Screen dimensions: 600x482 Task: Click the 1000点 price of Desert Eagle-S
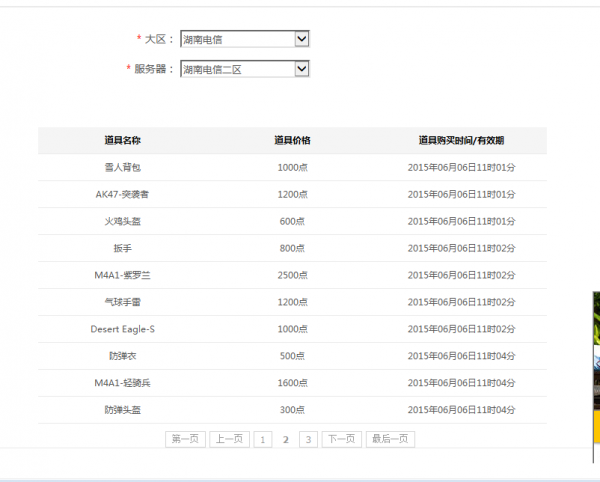[292, 329]
